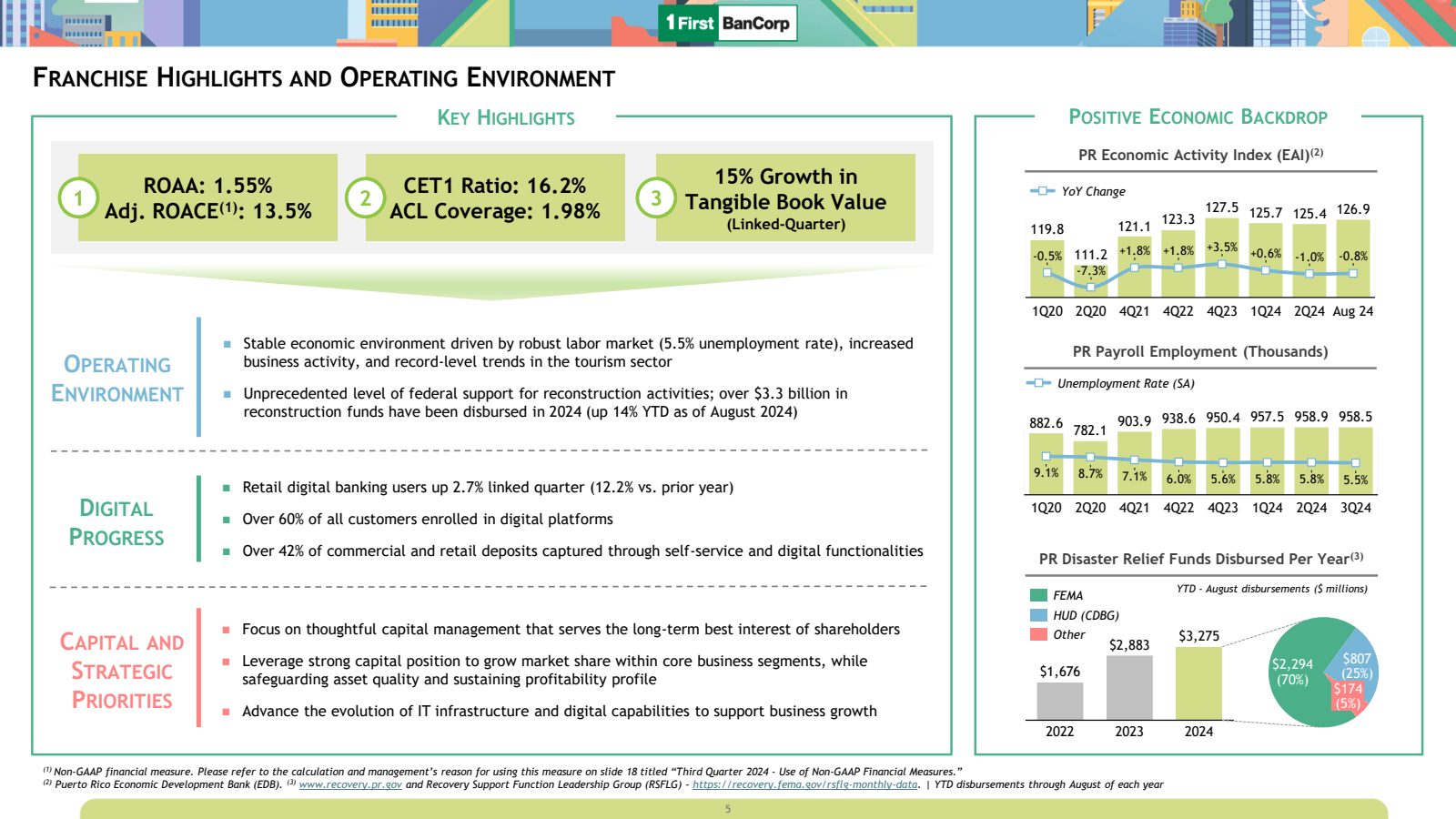
Task: Click the 2023 disbursement bar labeled $2,883
Action: pos(1129,688)
